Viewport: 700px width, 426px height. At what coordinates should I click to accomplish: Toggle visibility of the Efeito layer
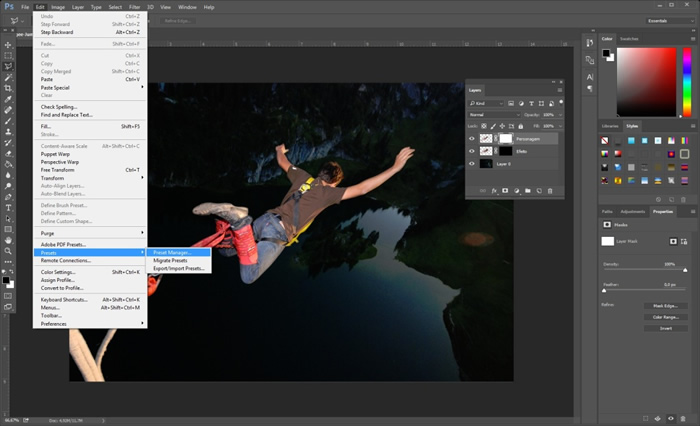click(472, 151)
